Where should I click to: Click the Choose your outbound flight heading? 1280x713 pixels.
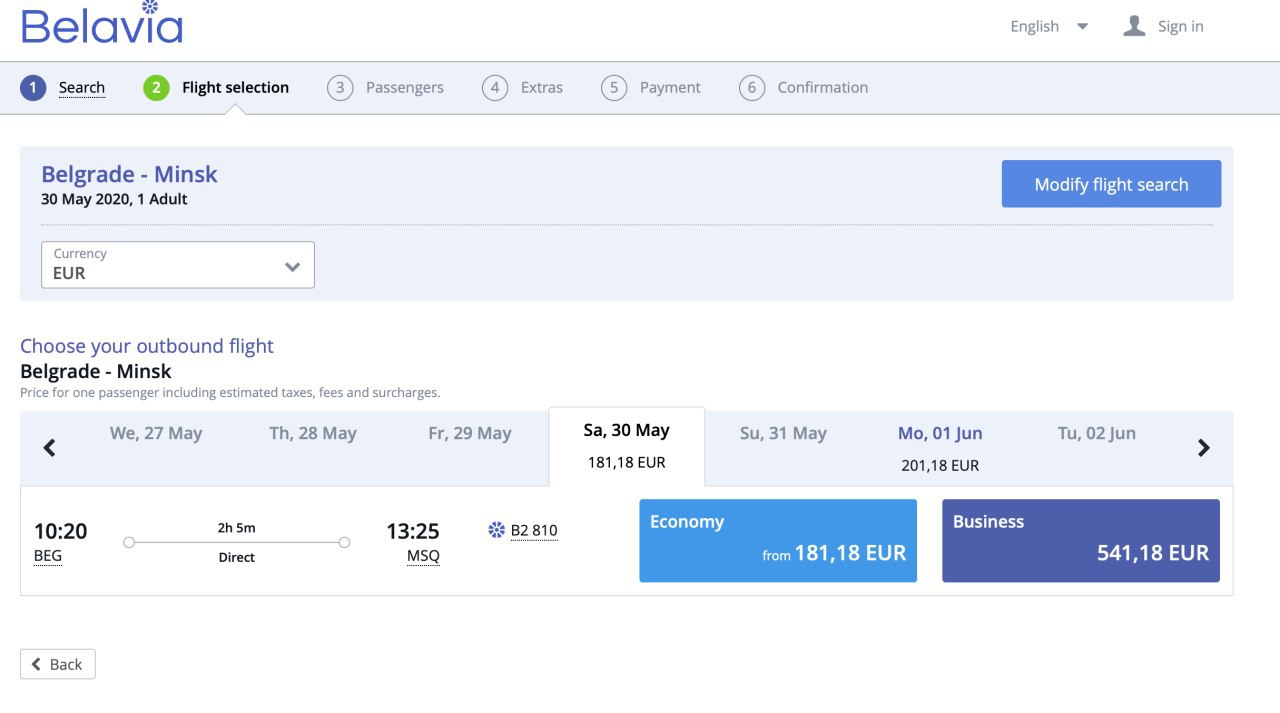tap(147, 346)
